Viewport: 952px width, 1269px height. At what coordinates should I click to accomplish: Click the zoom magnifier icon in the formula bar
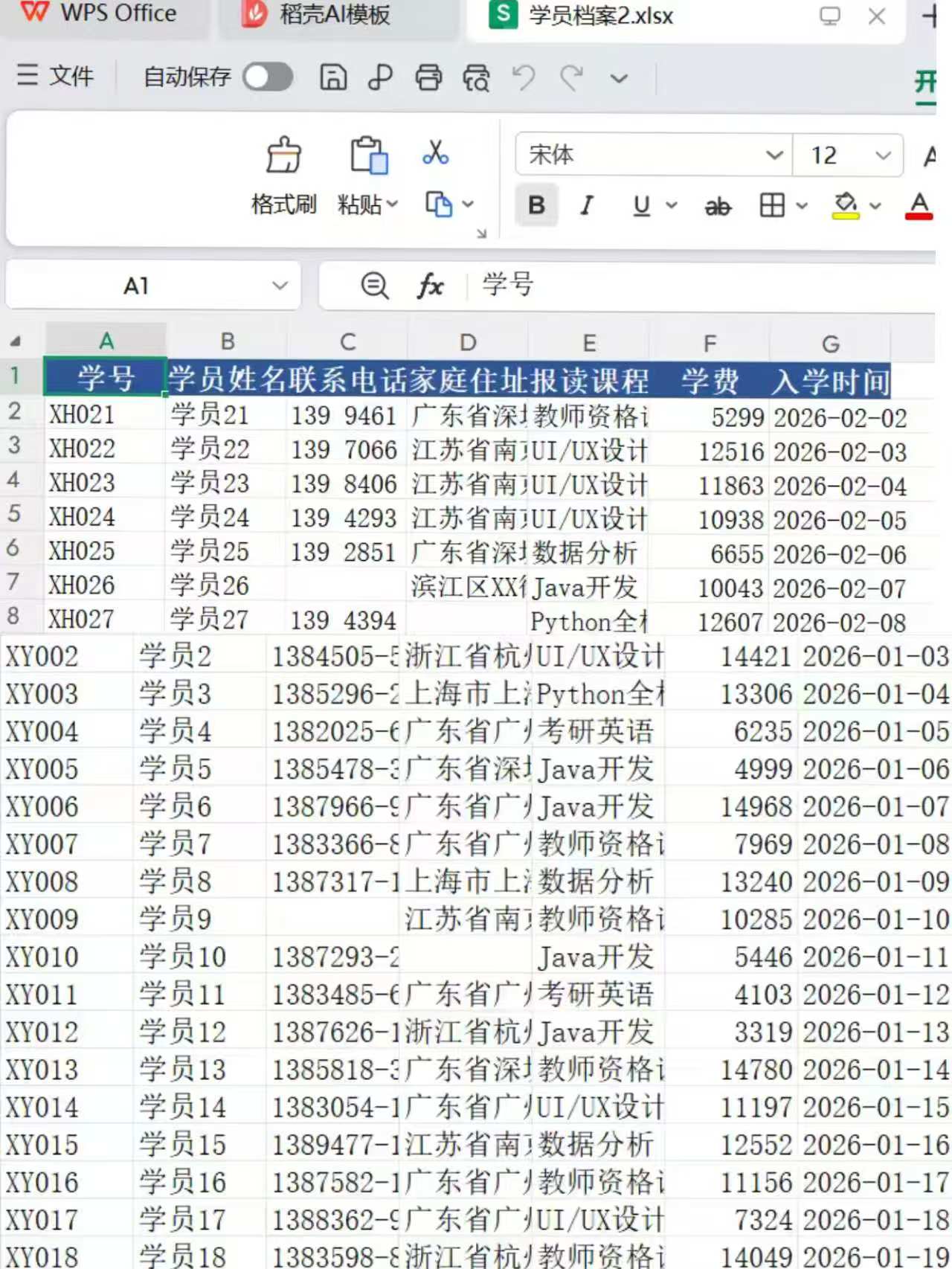point(375,286)
